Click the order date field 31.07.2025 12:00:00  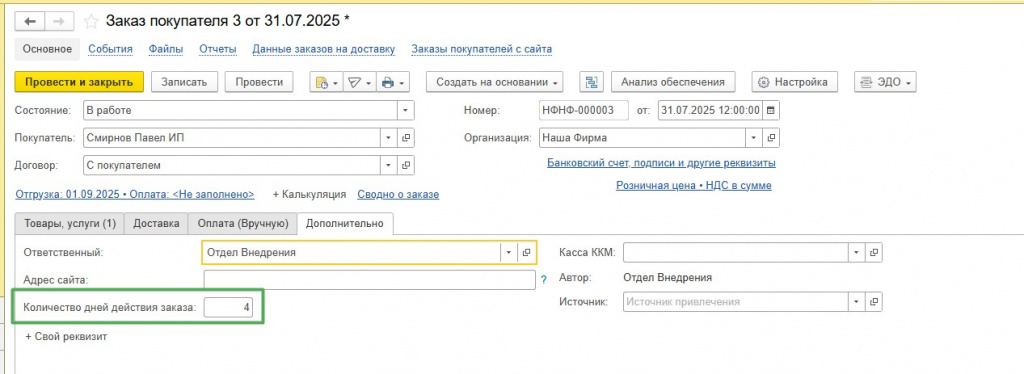point(710,110)
